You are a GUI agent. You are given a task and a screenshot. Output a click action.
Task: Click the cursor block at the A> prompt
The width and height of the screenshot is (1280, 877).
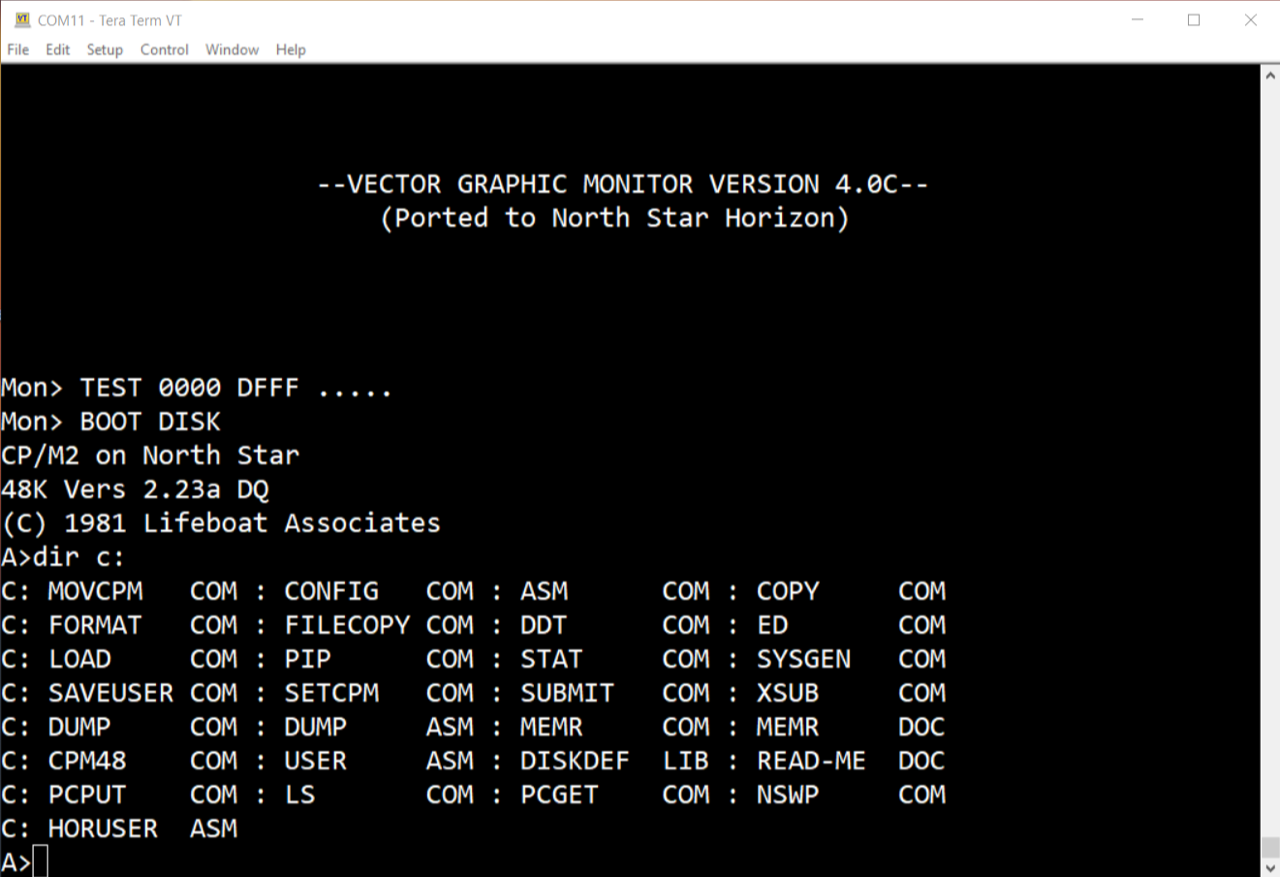[40, 862]
